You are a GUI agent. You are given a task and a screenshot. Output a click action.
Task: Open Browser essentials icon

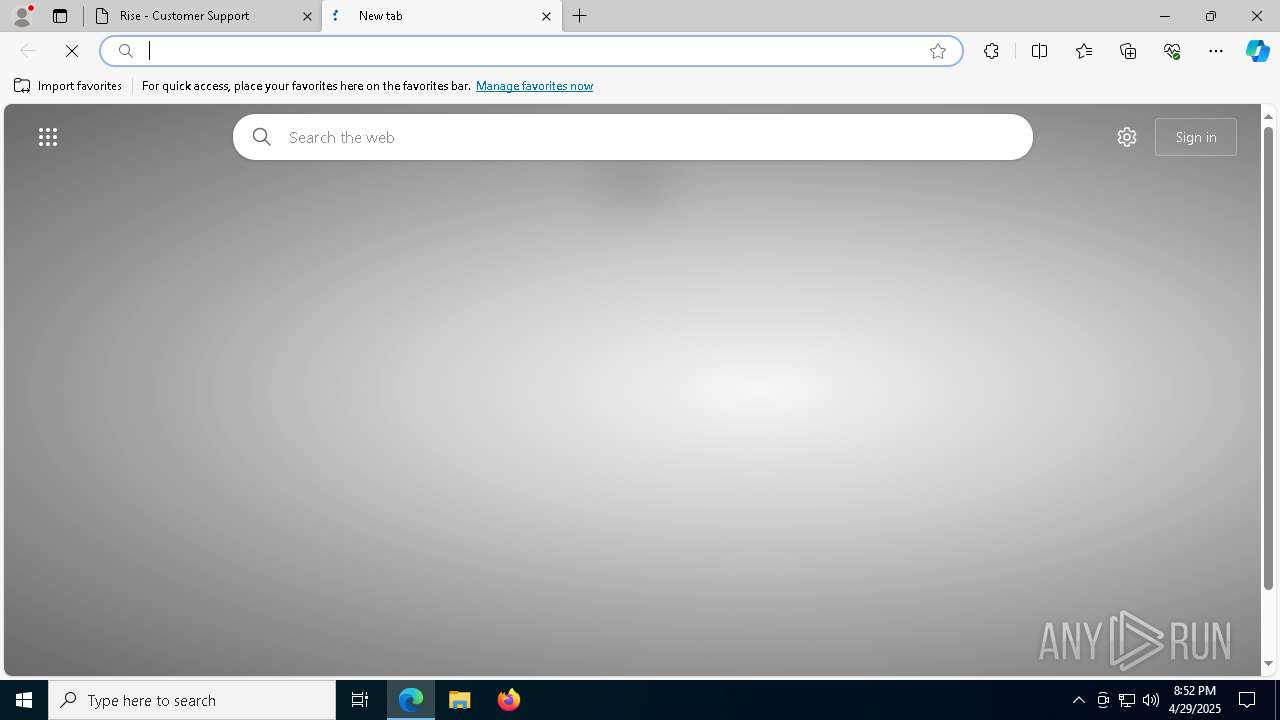point(1172,51)
